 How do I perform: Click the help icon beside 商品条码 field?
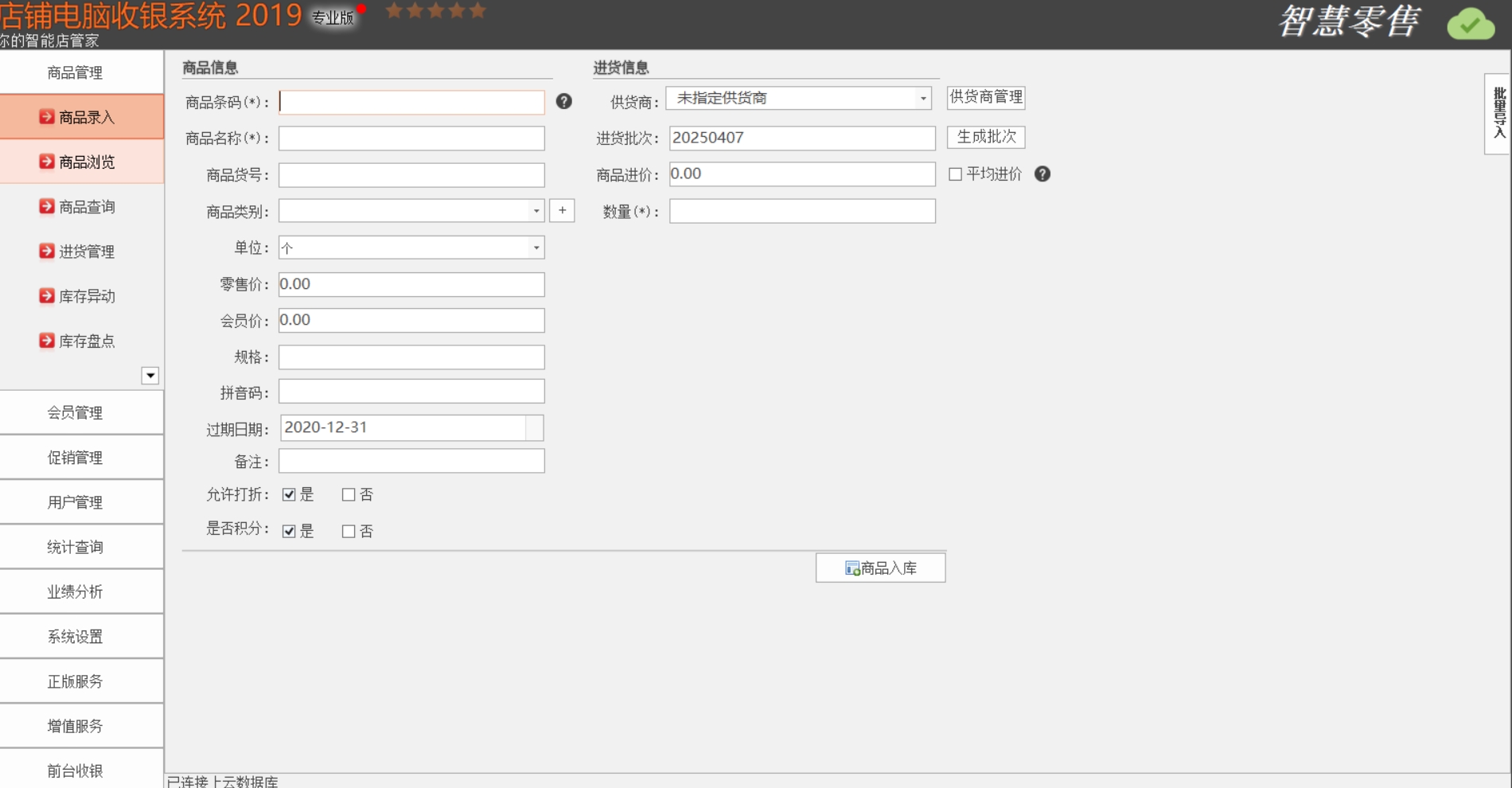coord(563,101)
